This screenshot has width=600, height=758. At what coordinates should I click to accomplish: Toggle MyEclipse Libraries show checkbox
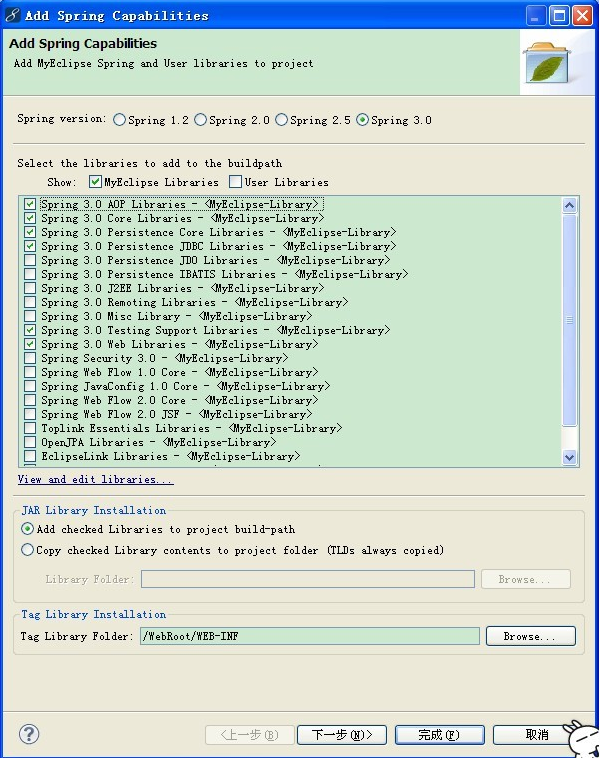coord(95,182)
